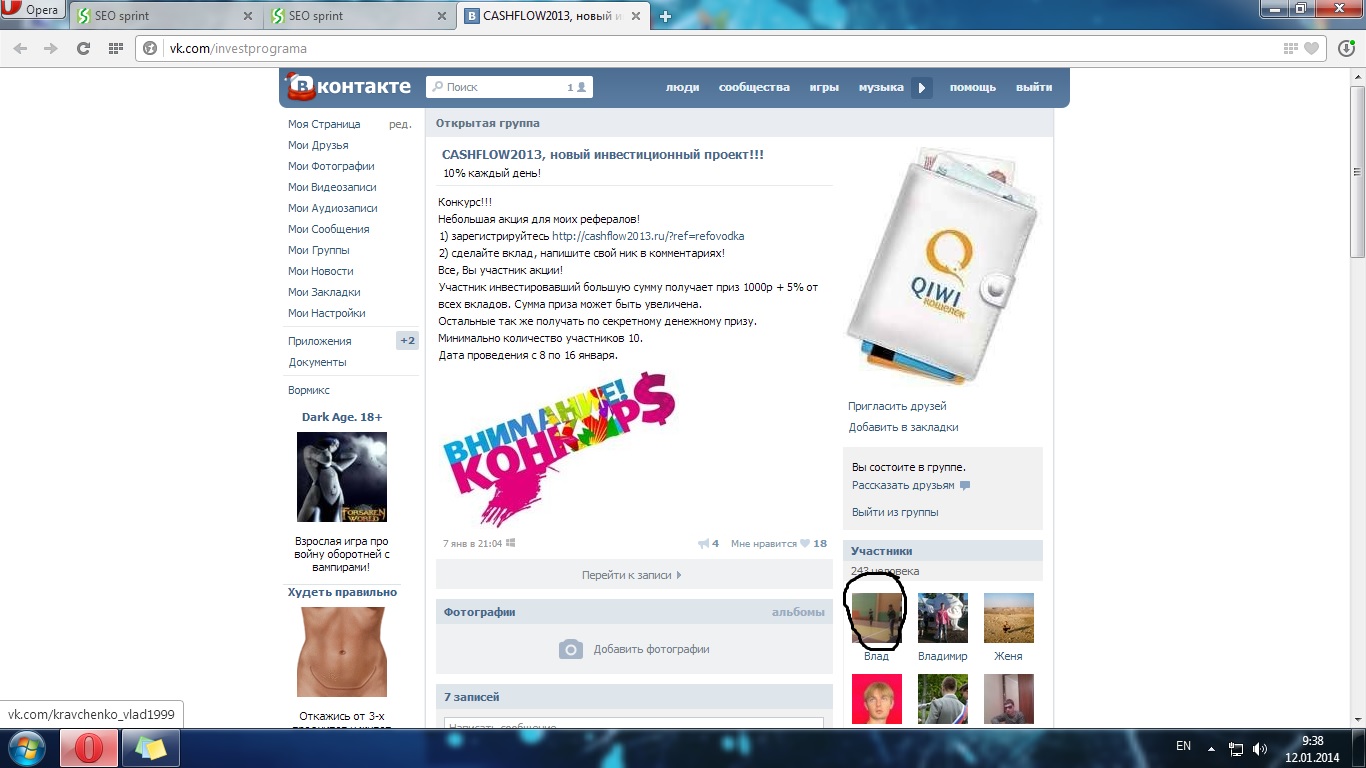This screenshot has width=1366, height=768.
Task: Open Speed Dial grid icon
Action: pyautogui.click(x=115, y=48)
